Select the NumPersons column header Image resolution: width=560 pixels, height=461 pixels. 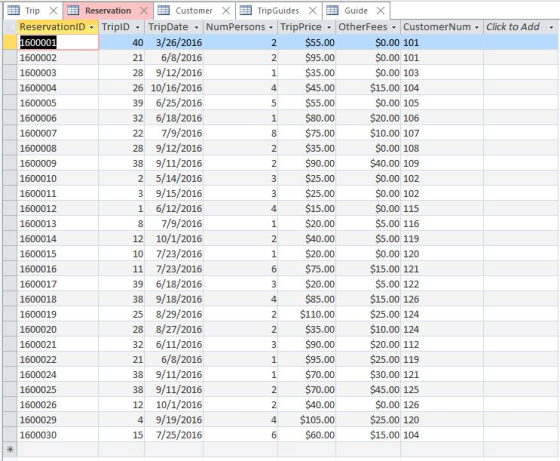[x=240, y=27]
